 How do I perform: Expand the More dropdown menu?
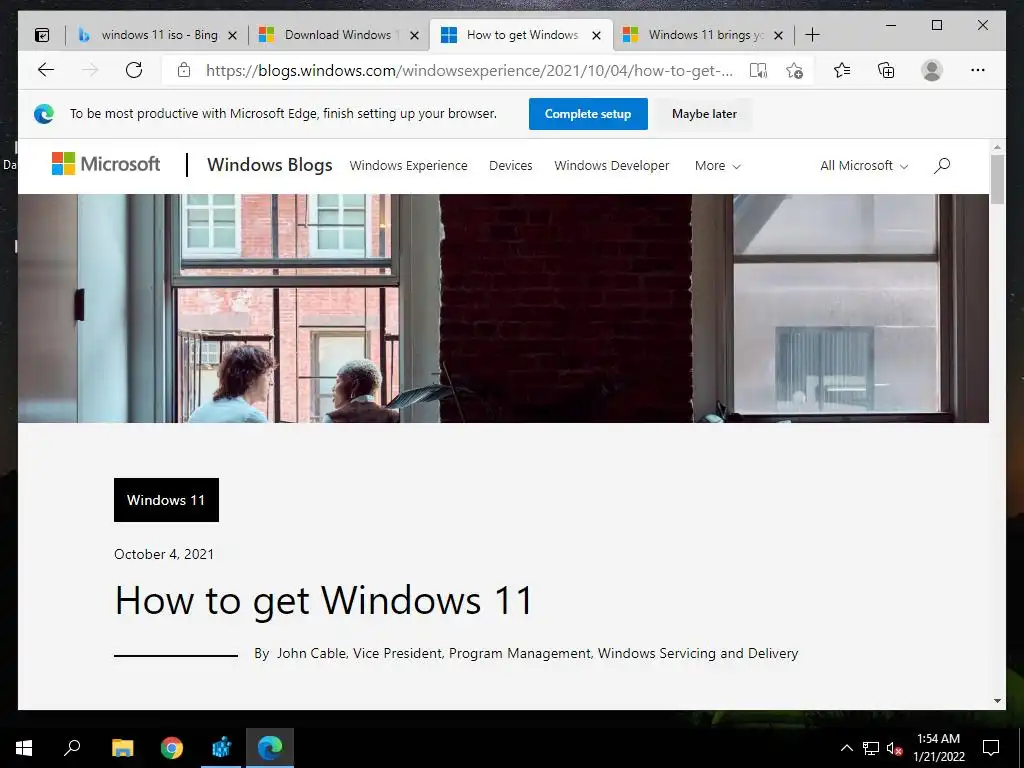(717, 166)
